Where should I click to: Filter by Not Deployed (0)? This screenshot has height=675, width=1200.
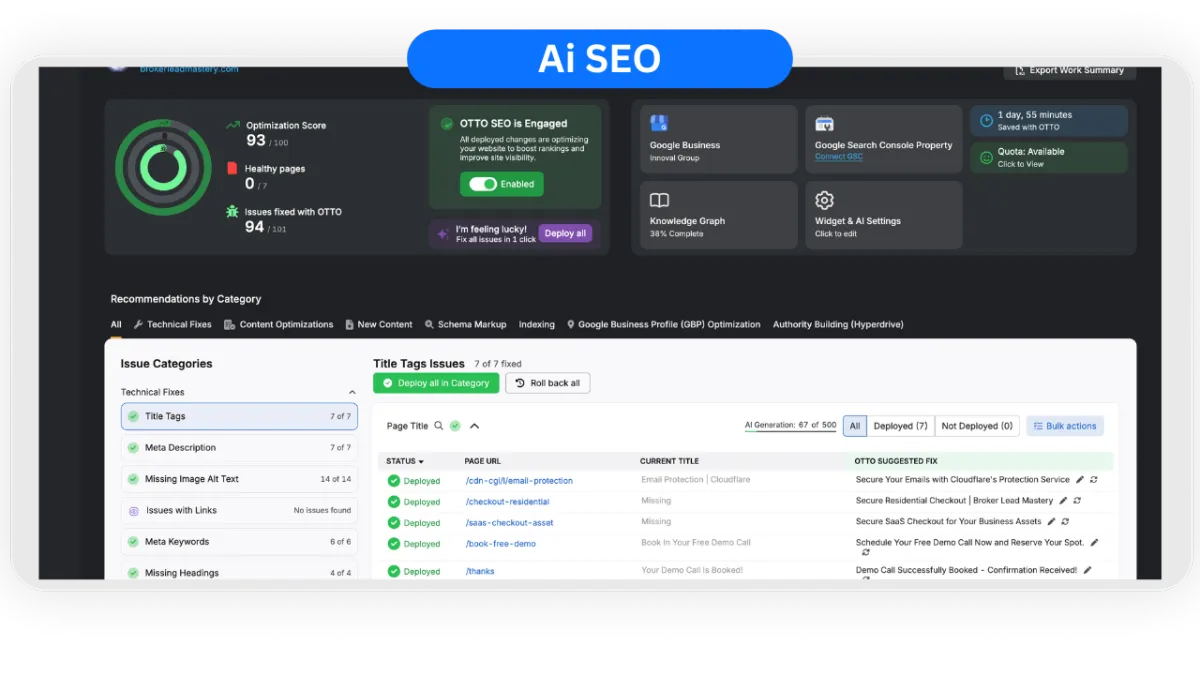coord(977,426)
